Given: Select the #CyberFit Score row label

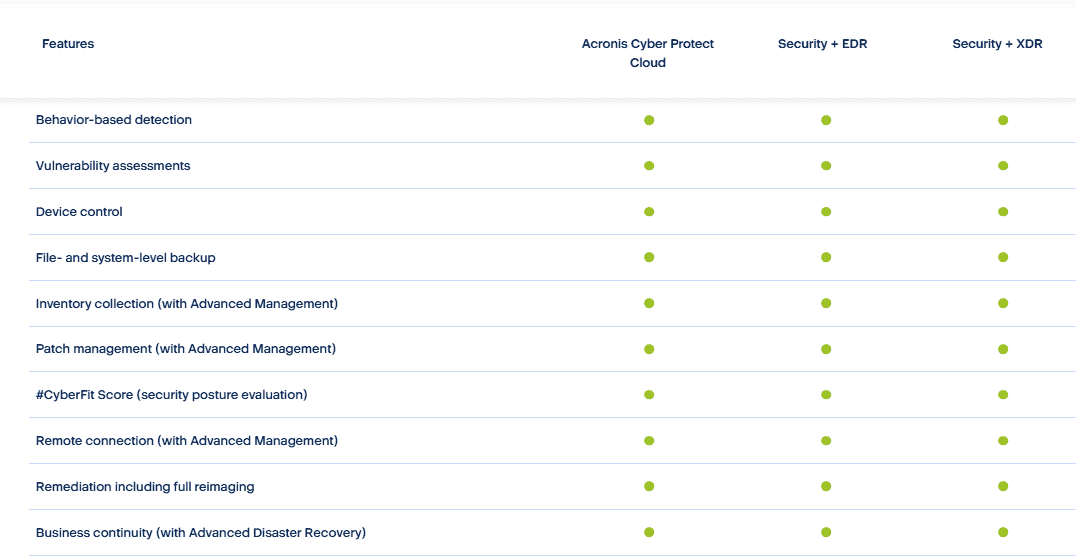Looking at the screenshot, I should [172, 395].
